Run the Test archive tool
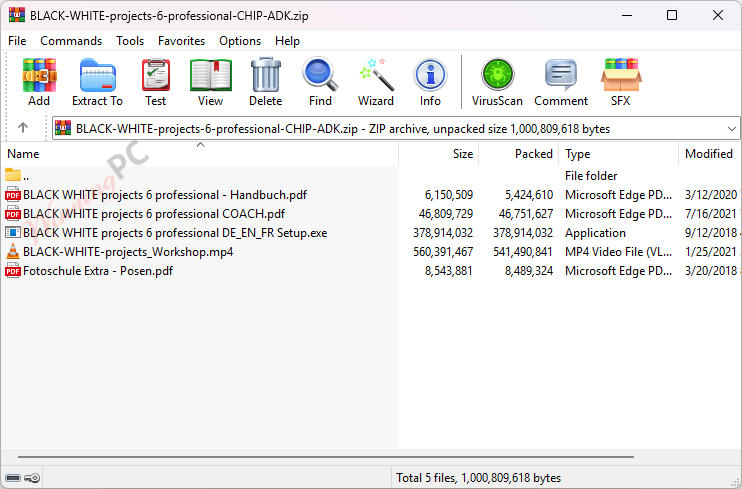This screenshot has height=489, width=742. (x=156, y=75)
